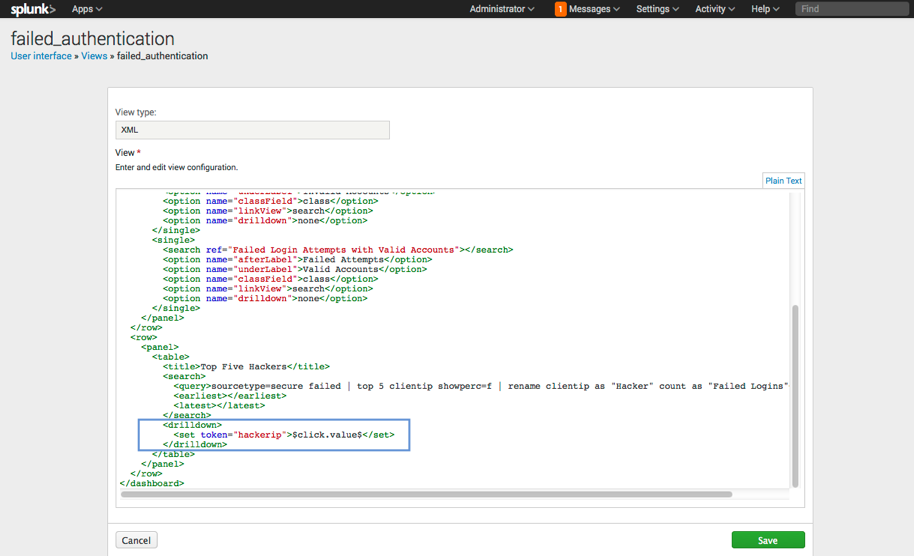This screenshot has width=914, height=556.
Task: Click the <latest></latest> line
Action: 219,405
